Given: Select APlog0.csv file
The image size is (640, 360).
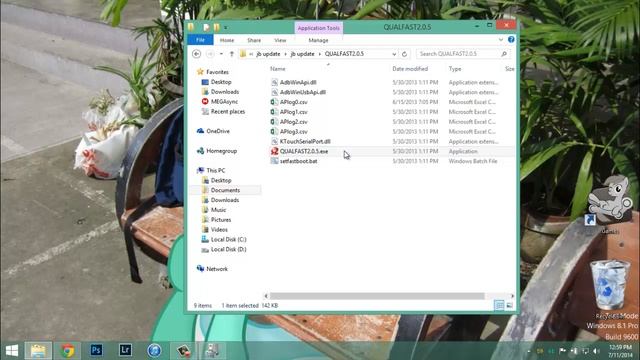Looking at the screenshot, I should (x=294, y=102).
